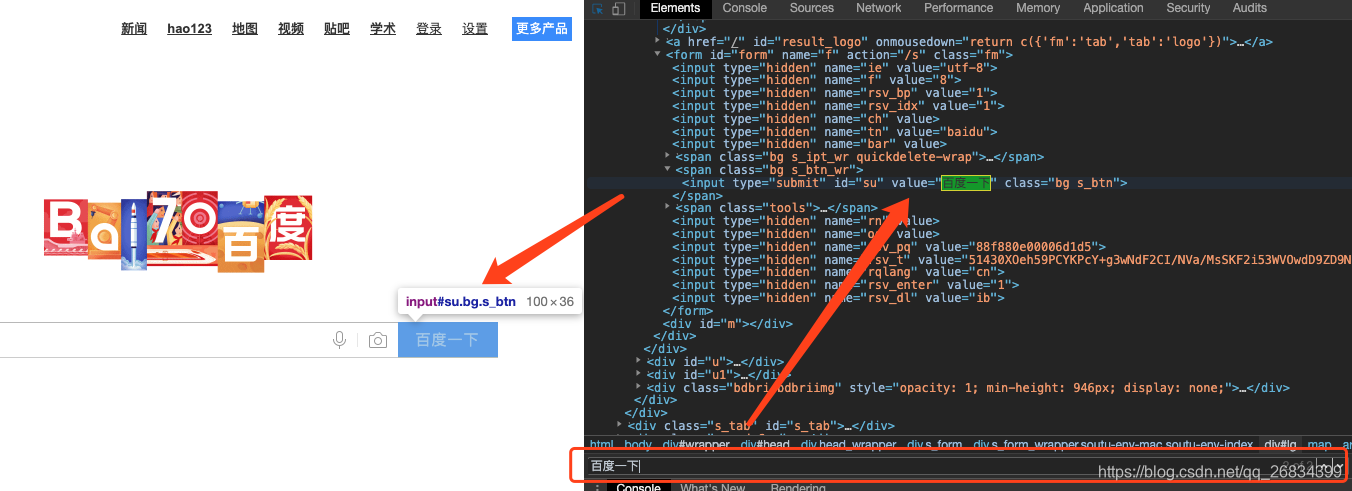Select the hidden input name="ie" line

click(836, 68)
